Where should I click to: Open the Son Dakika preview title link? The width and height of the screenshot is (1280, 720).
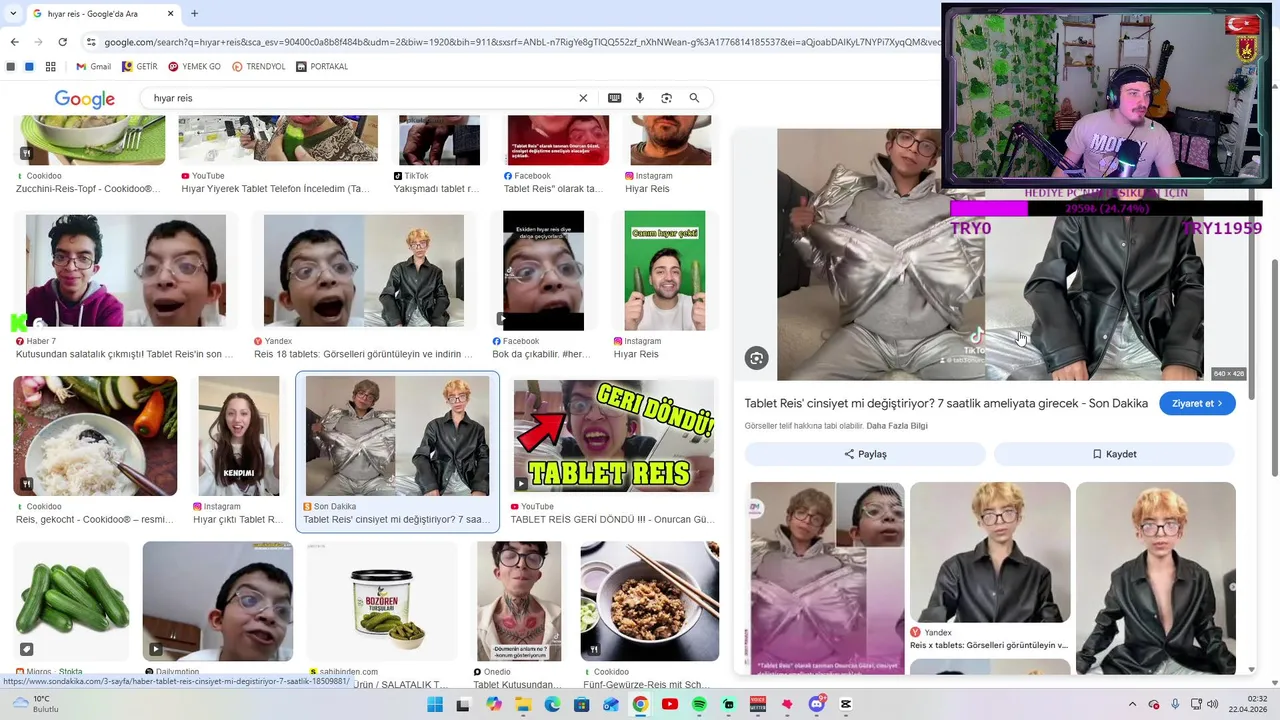pos(946,403)
